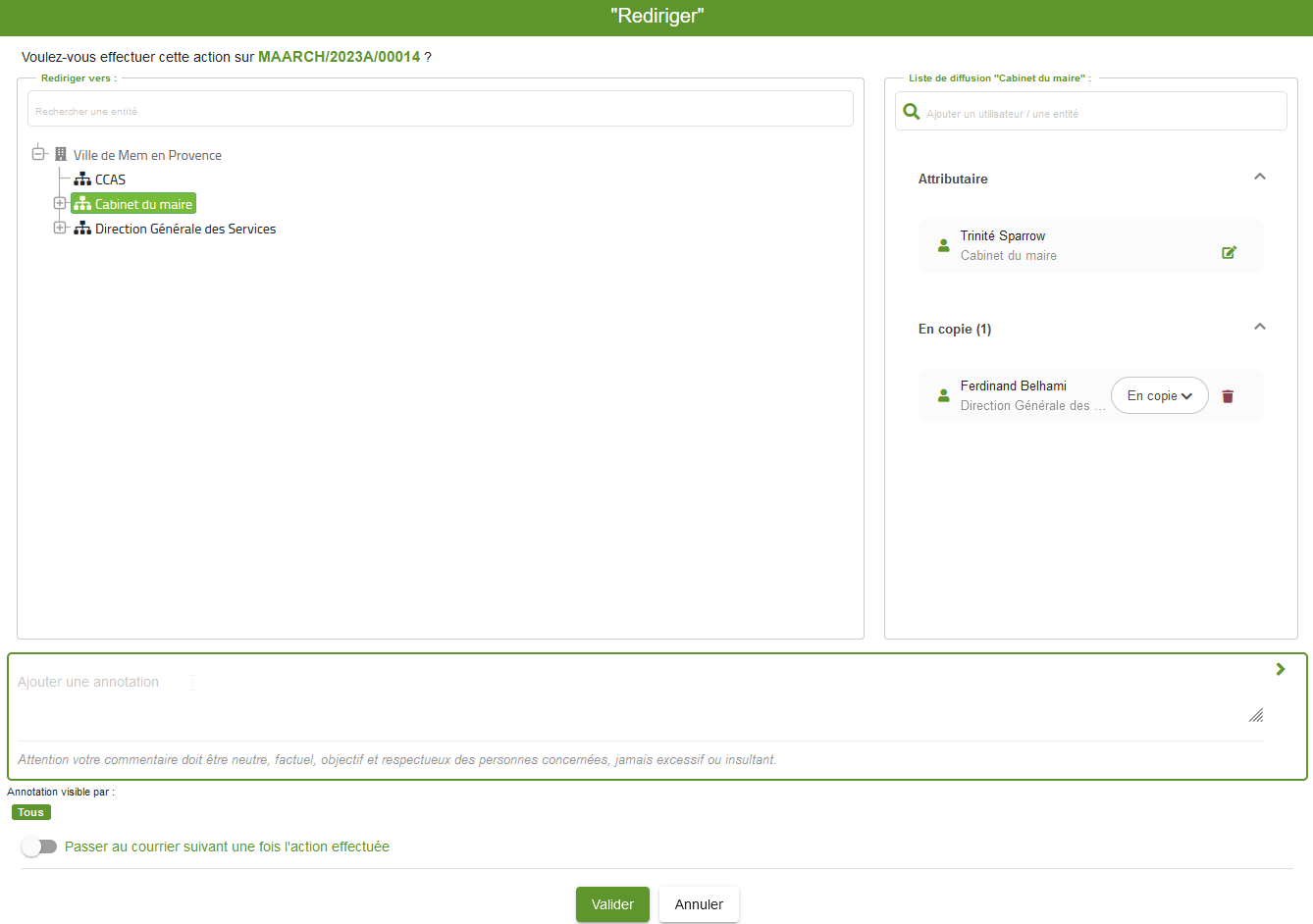Delete Ferdinand Belhami from copy list
Viewport: 1313px width, 924px height.
[1228, 396]
